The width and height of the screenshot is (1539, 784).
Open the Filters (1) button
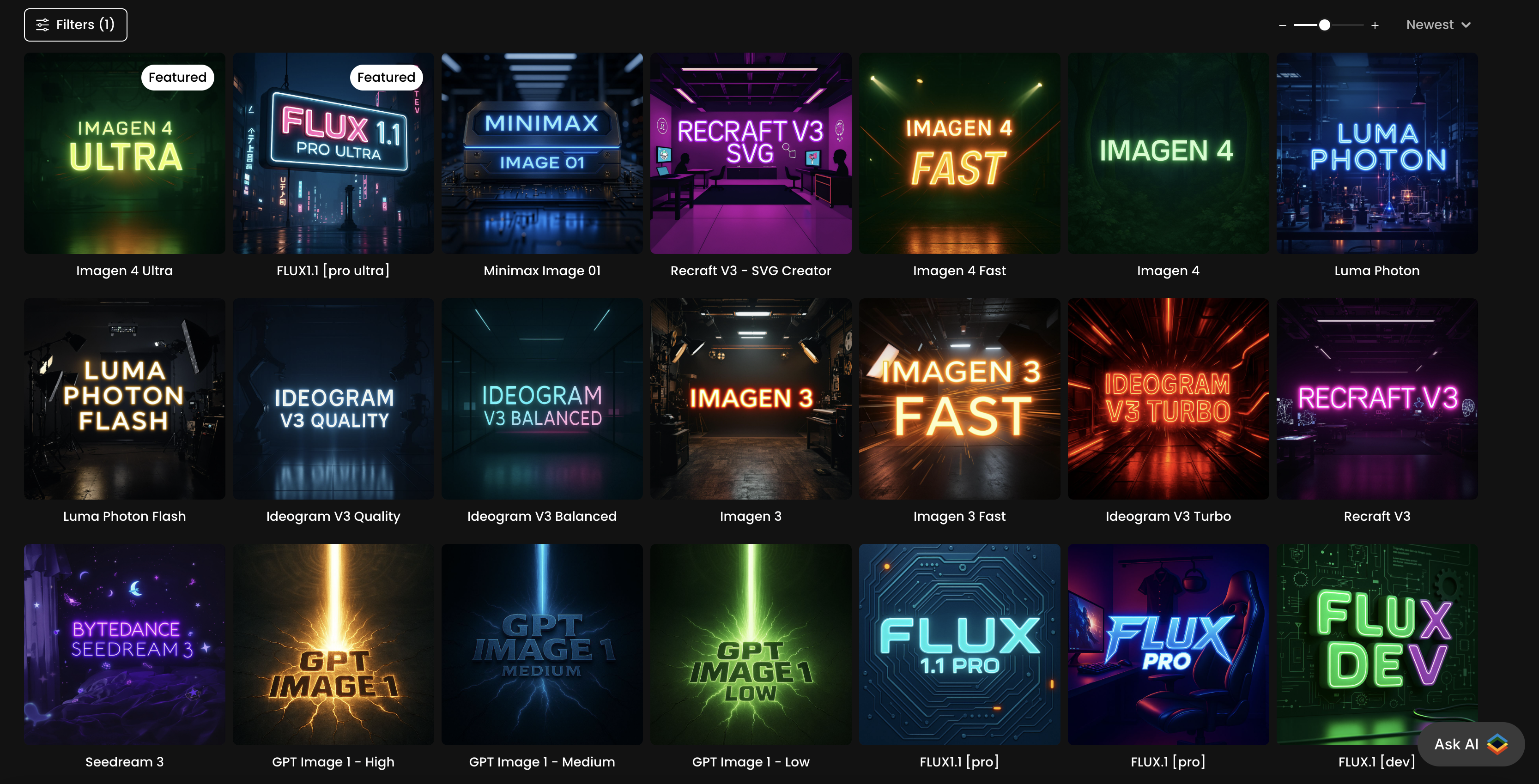coord(75,25)
